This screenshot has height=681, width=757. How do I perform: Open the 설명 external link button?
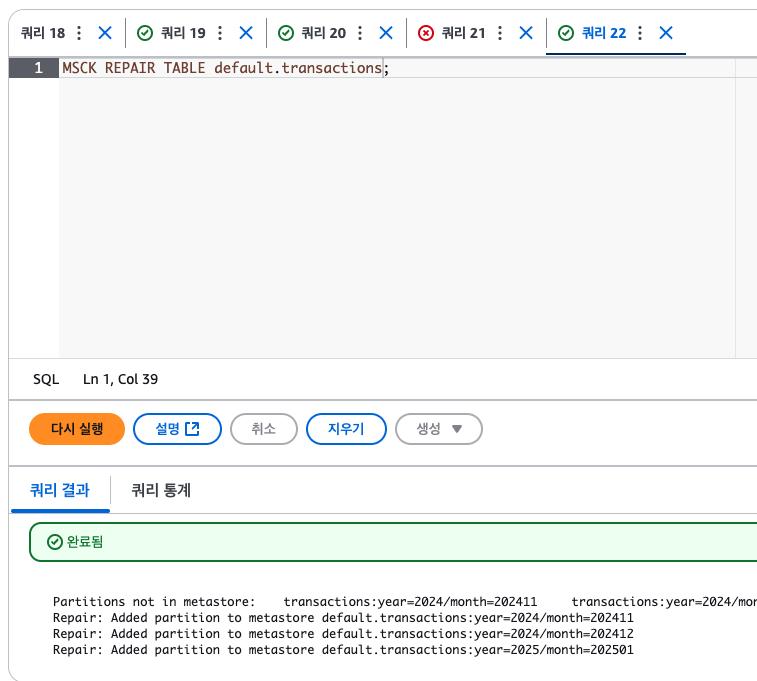coord(177,429)
